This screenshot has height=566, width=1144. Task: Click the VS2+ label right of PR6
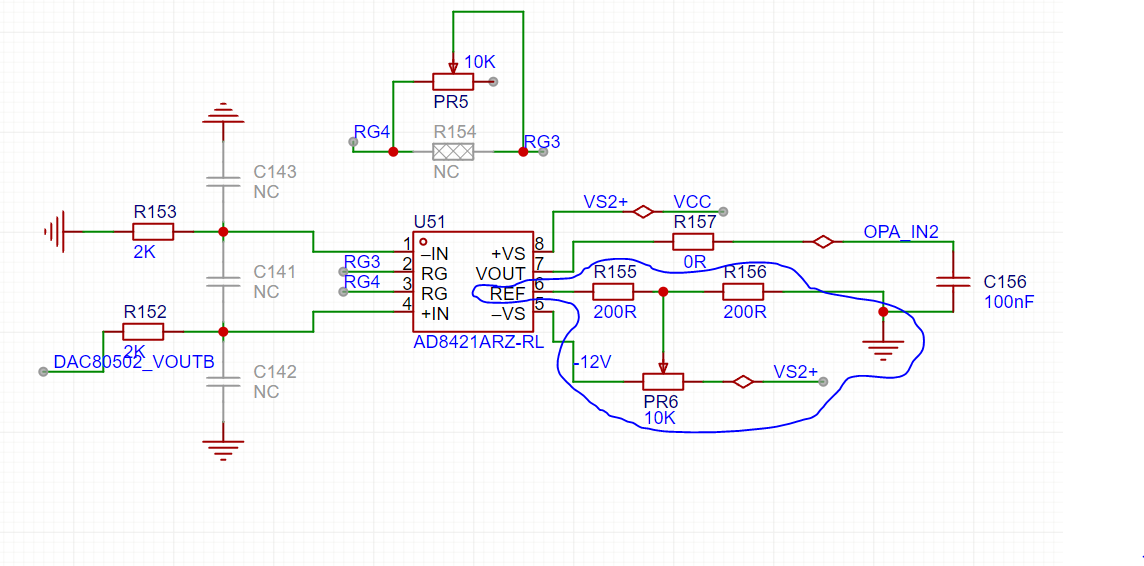coord(796,372)
